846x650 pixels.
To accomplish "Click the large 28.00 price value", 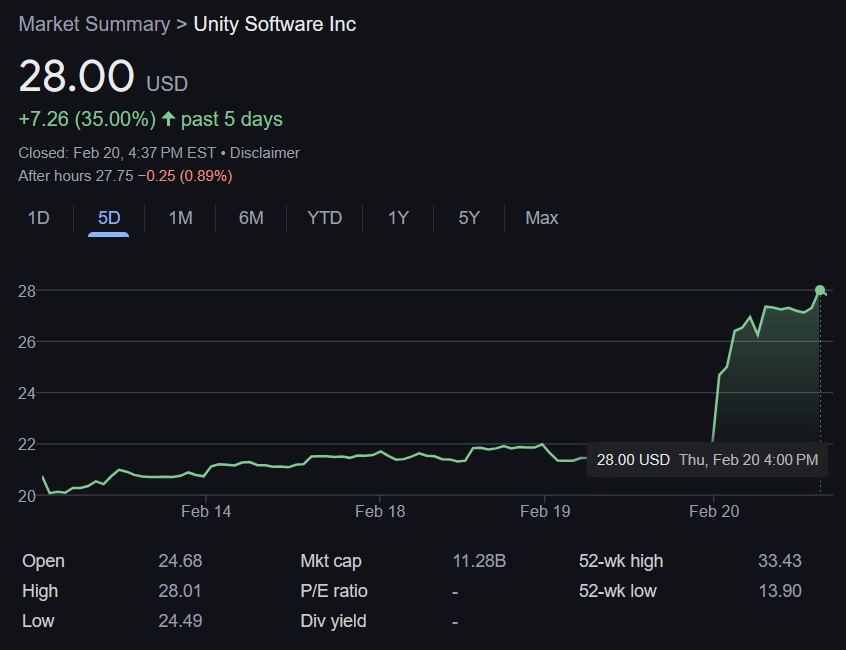I will pos(76,76).
